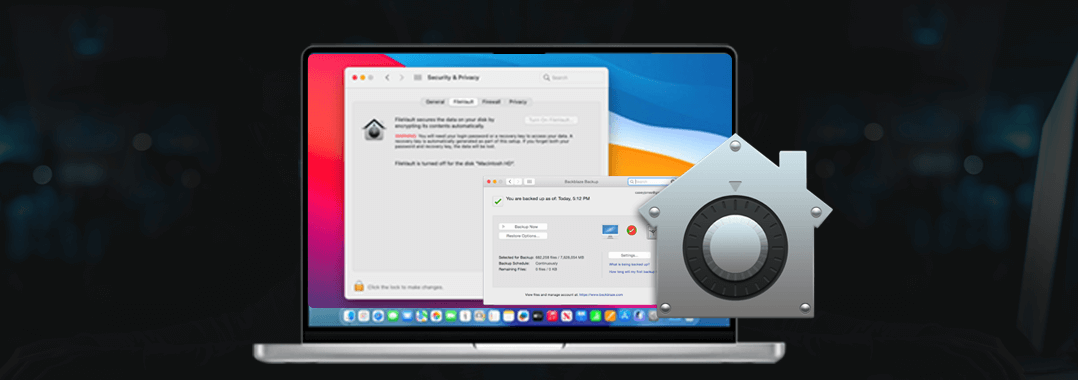
Task: Open Restore Options in Backblaze
Action: tap(523, 236)
